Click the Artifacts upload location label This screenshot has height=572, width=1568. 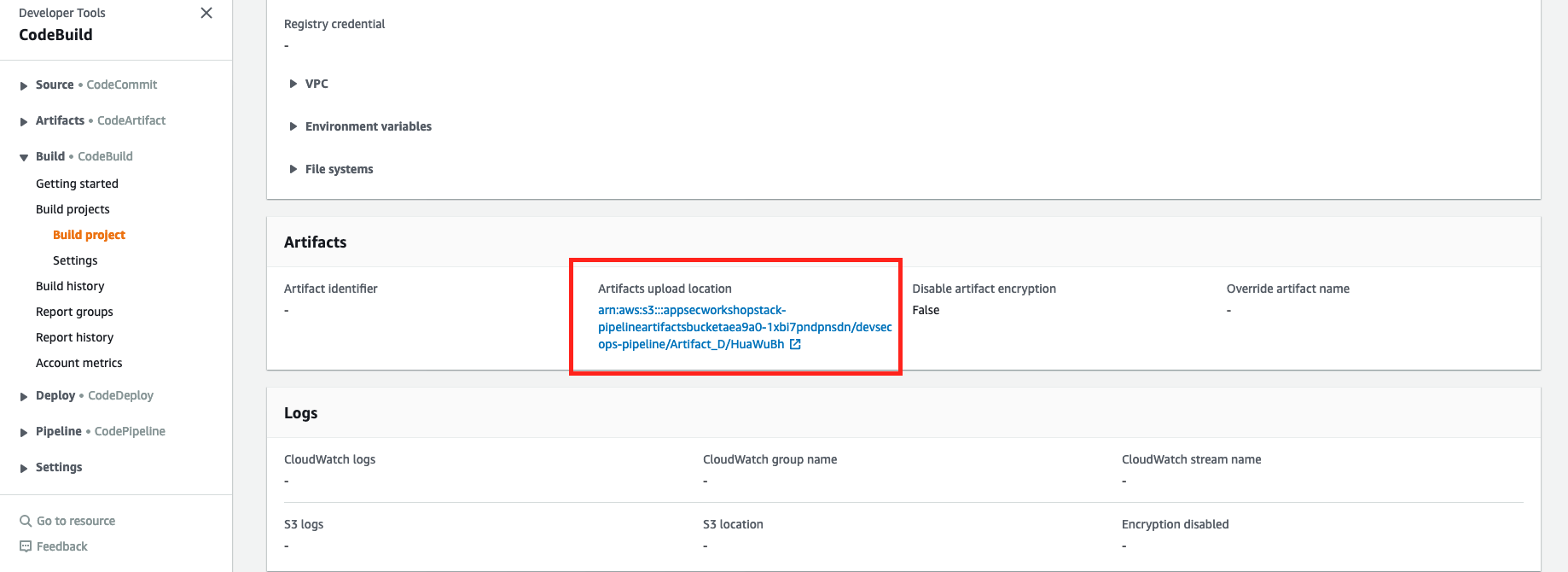665,289
